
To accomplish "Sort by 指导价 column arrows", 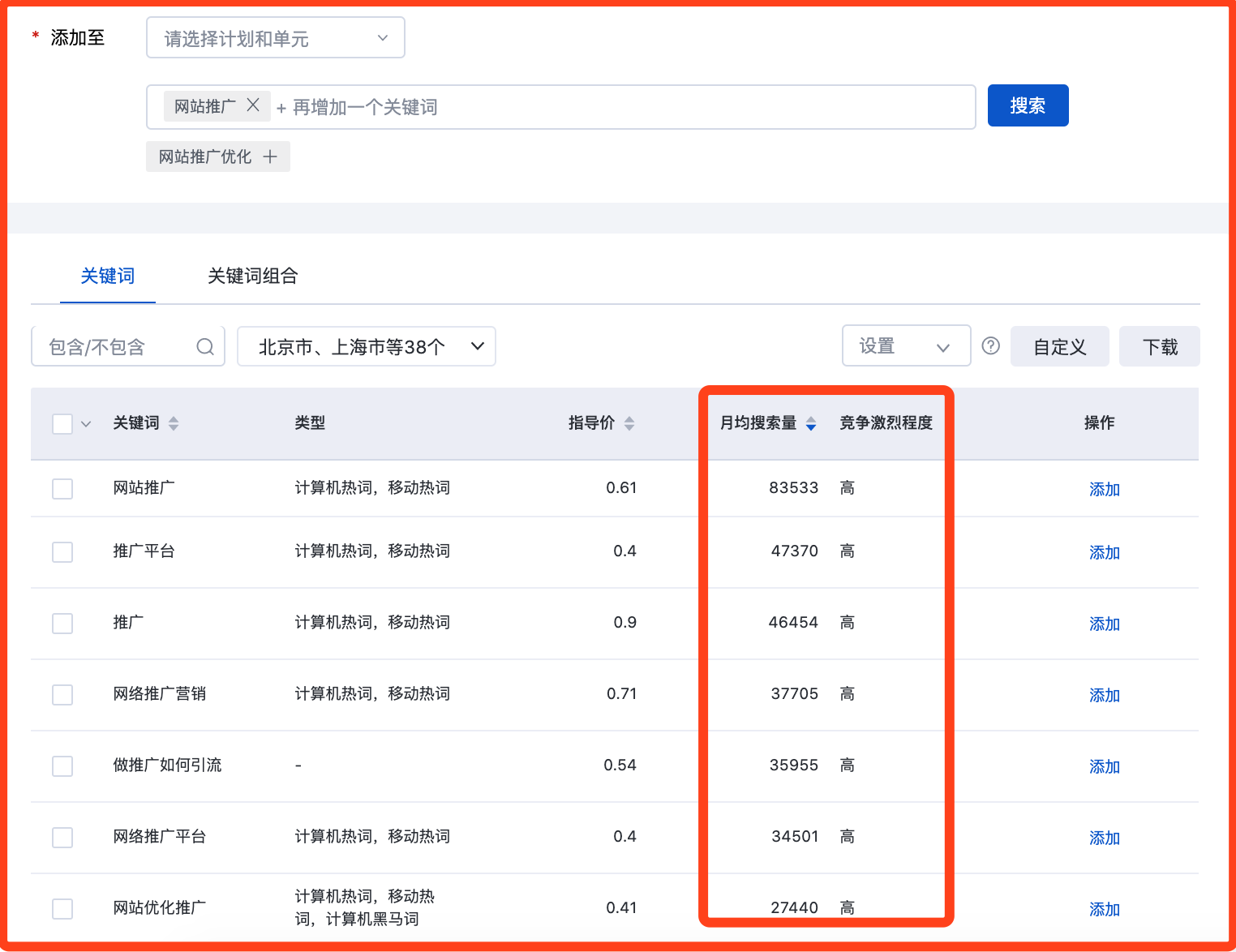I will coord(629,423).
